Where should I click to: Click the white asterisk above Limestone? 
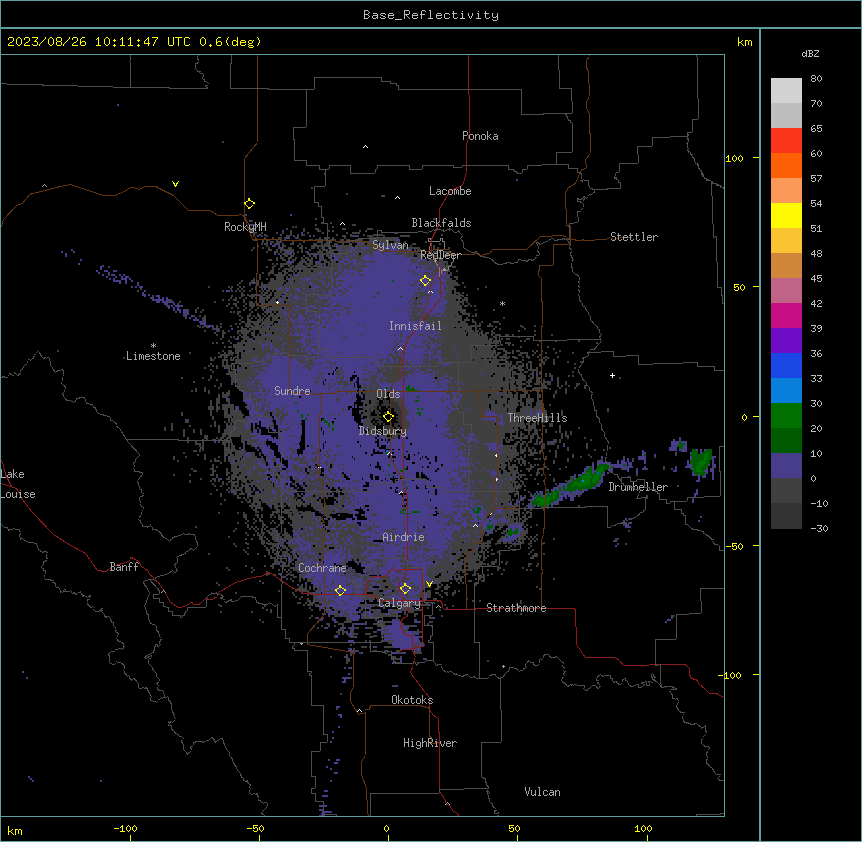[153, 346]
